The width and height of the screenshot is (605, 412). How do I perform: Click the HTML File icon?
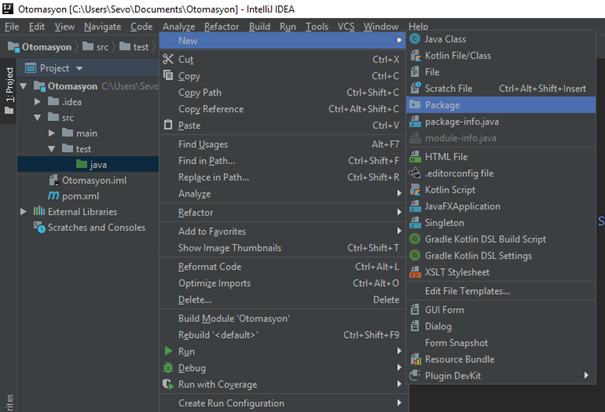point(415,157)
